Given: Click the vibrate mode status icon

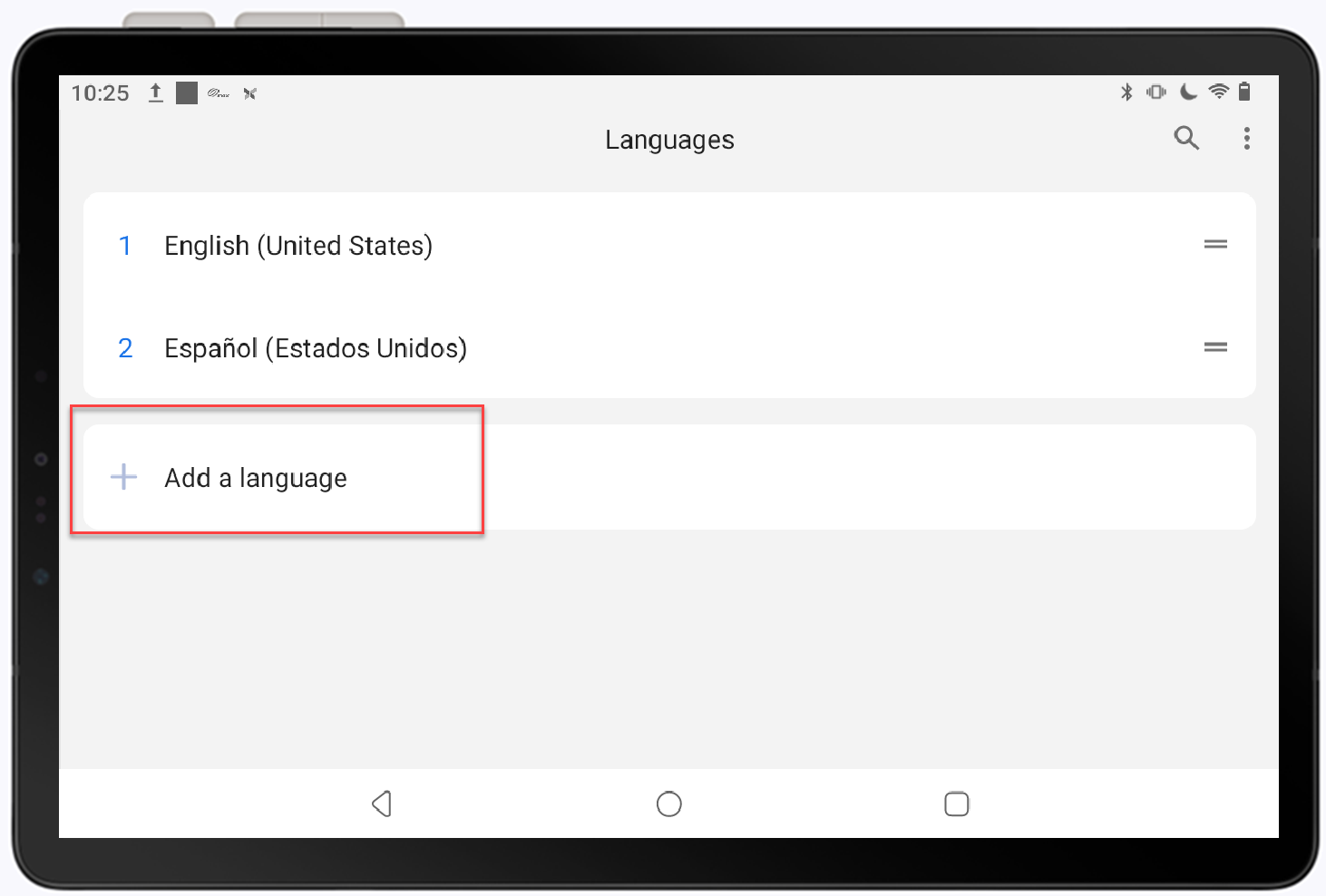Looking at the screenshot, I should point(1157,92).
